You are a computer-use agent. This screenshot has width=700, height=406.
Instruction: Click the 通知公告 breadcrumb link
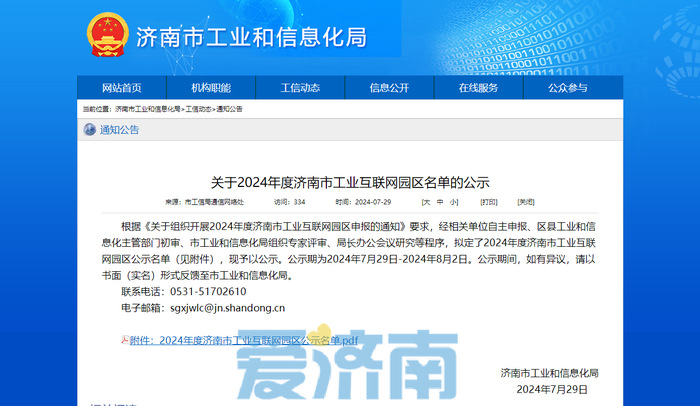click(229, 109)
